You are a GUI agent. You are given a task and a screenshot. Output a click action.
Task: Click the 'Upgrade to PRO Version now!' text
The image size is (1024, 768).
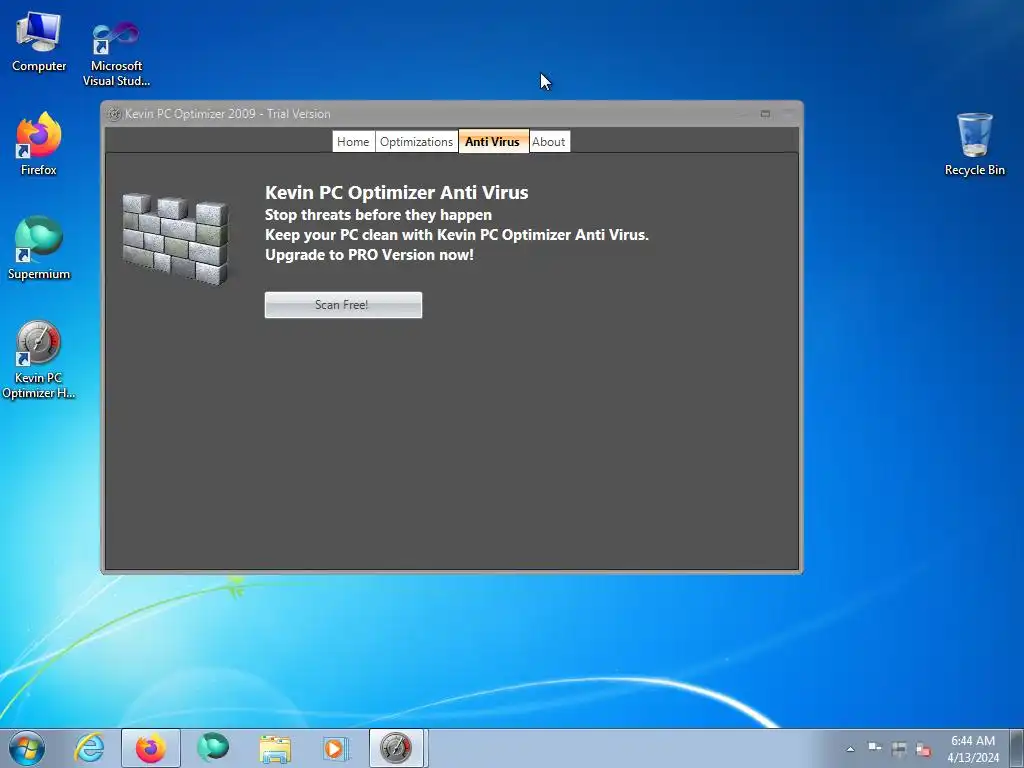coord(369,255)
